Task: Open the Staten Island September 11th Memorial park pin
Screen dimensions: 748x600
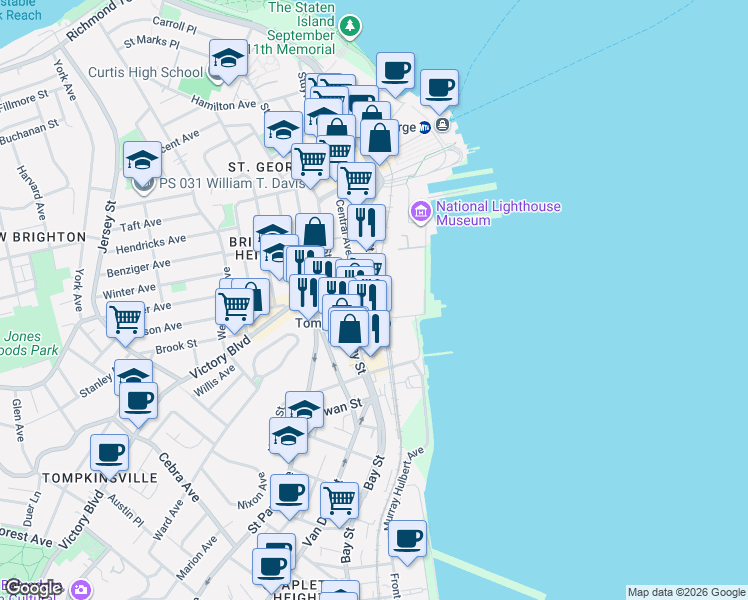Action: tap(350, 26)
